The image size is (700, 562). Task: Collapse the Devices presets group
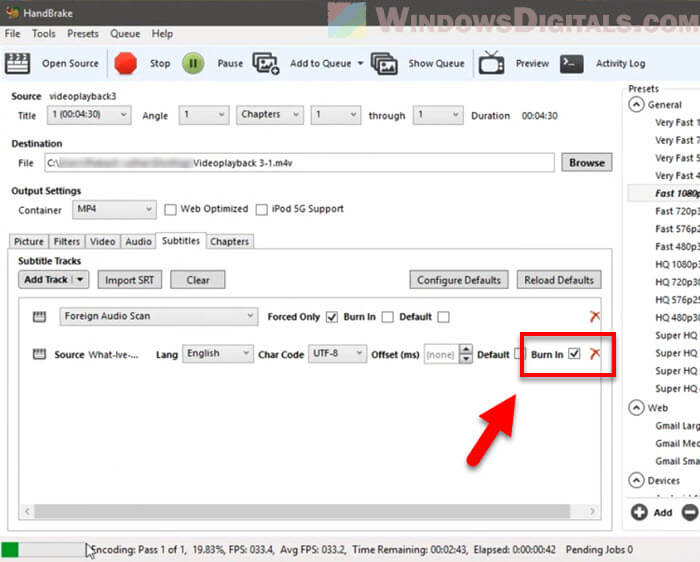(x=636, y=480)
